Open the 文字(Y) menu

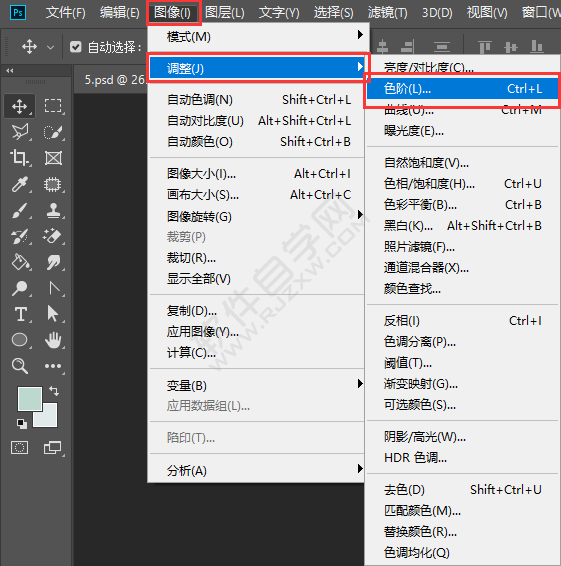point(279,13)
